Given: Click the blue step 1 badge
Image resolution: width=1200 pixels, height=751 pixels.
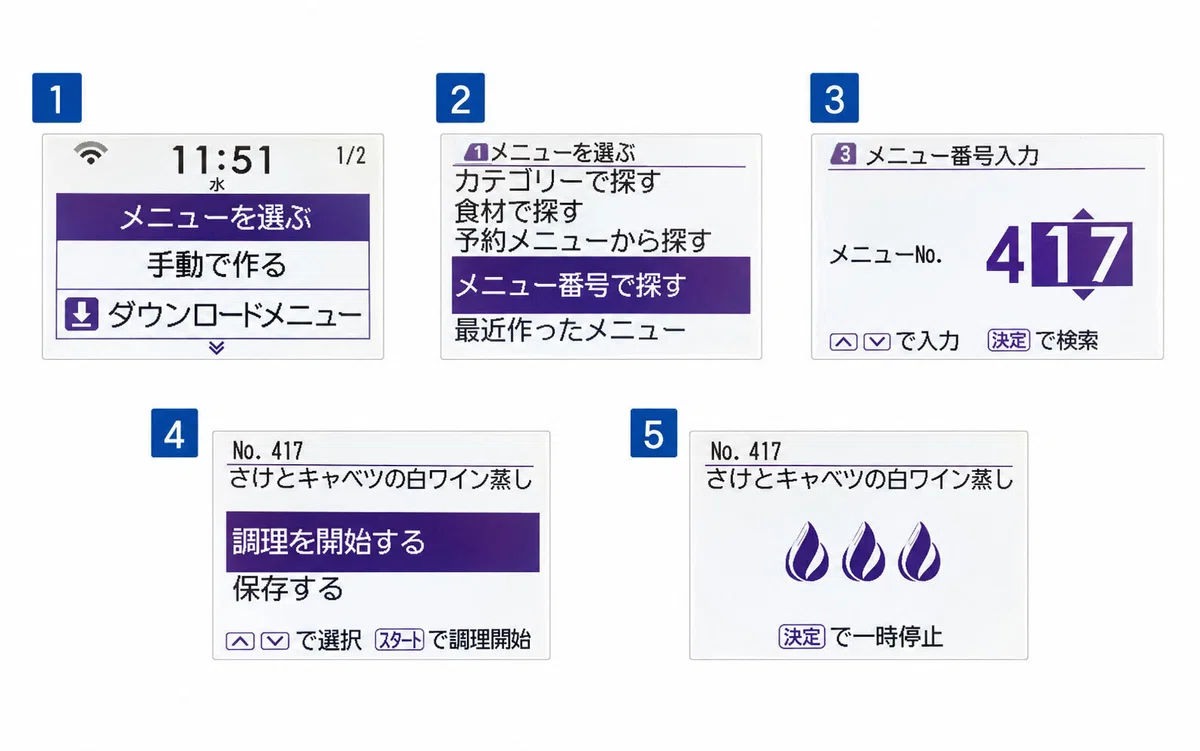Looking at the screenshot, I should pyautogui.click(x=58, y=98).
